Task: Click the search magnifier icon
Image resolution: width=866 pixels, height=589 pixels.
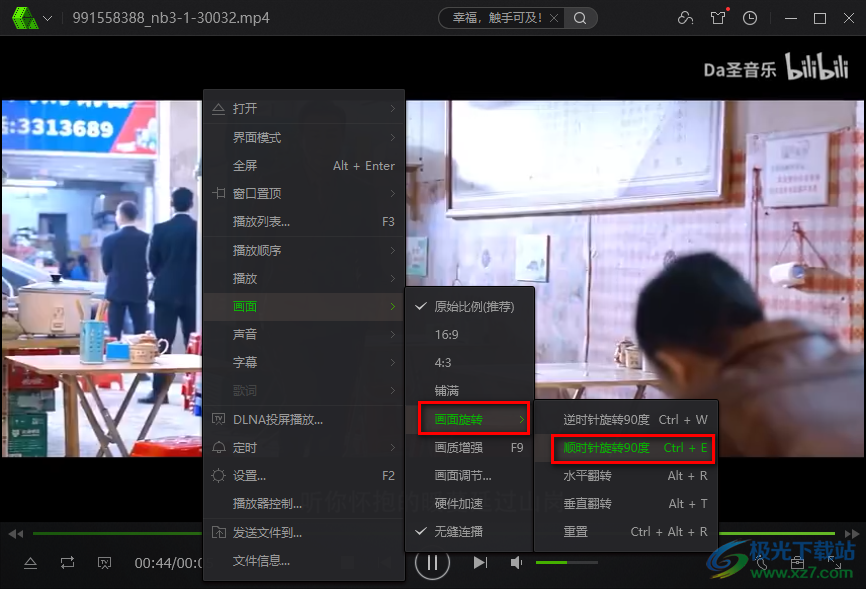Action: click(580, 18)
